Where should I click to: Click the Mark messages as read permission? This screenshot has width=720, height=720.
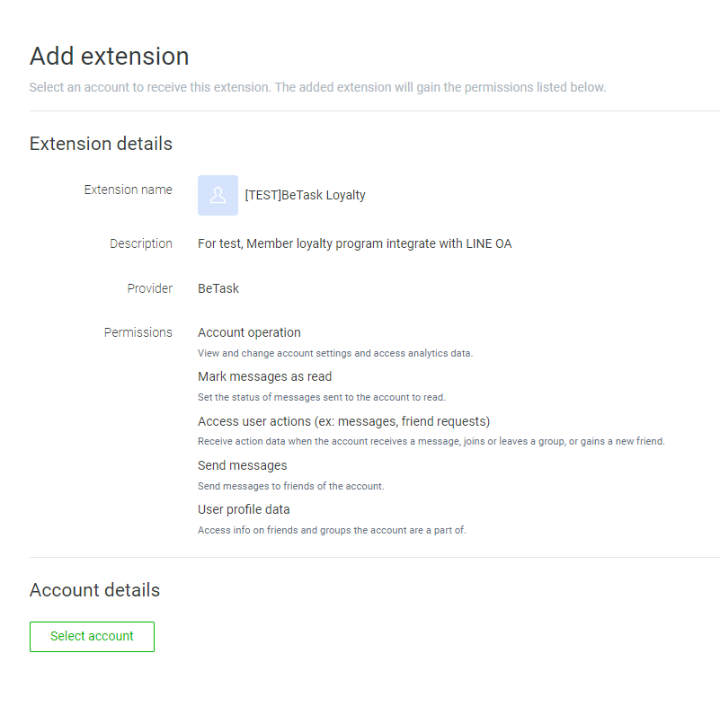(x=264, y=376)
